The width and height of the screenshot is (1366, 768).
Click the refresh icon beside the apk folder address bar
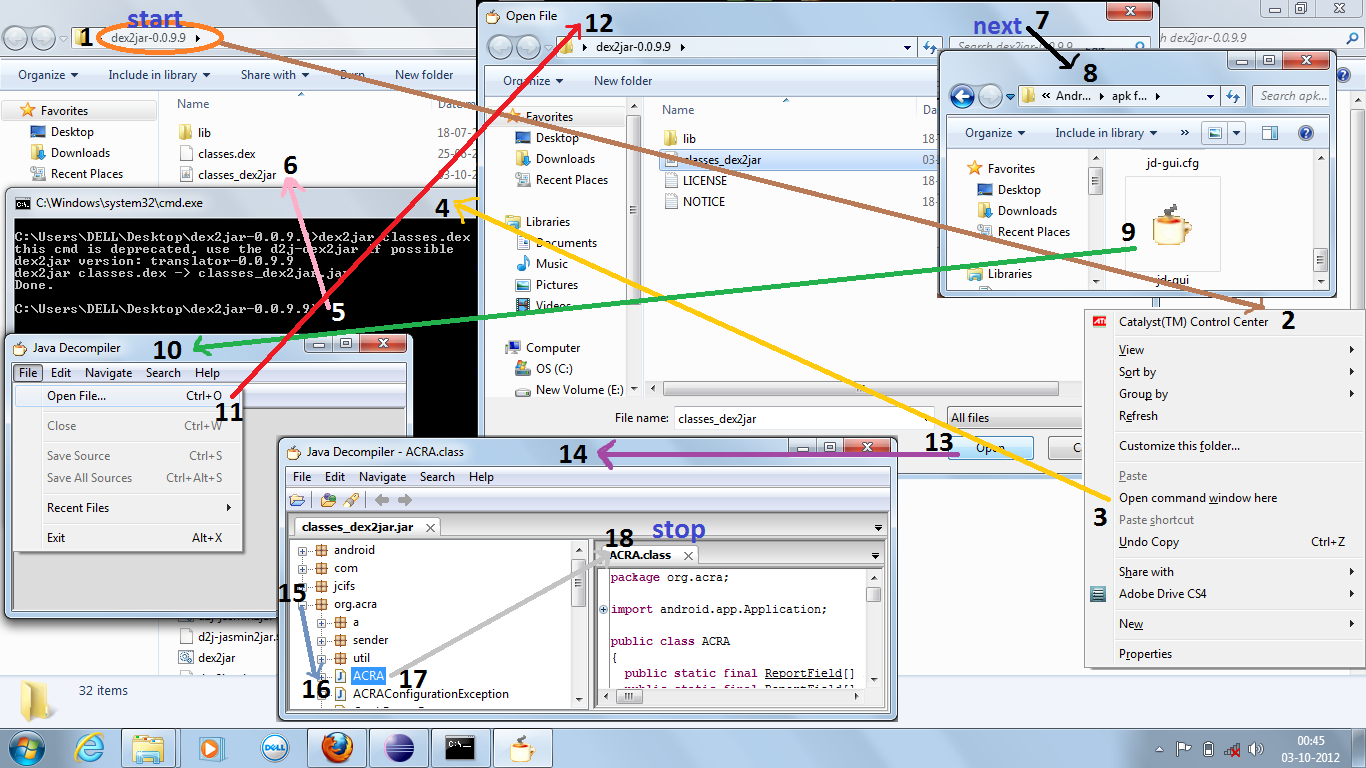point(1233,96)
